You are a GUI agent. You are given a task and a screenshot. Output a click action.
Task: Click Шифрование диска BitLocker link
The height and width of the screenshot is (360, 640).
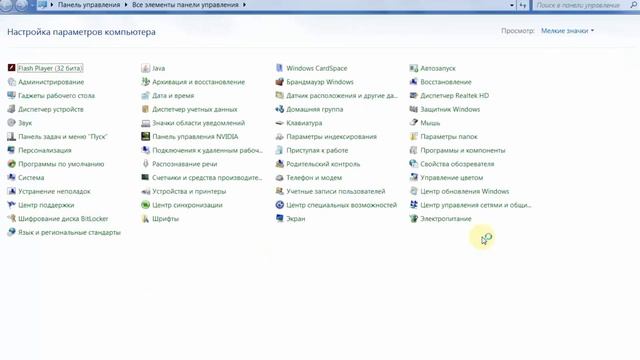63,219
